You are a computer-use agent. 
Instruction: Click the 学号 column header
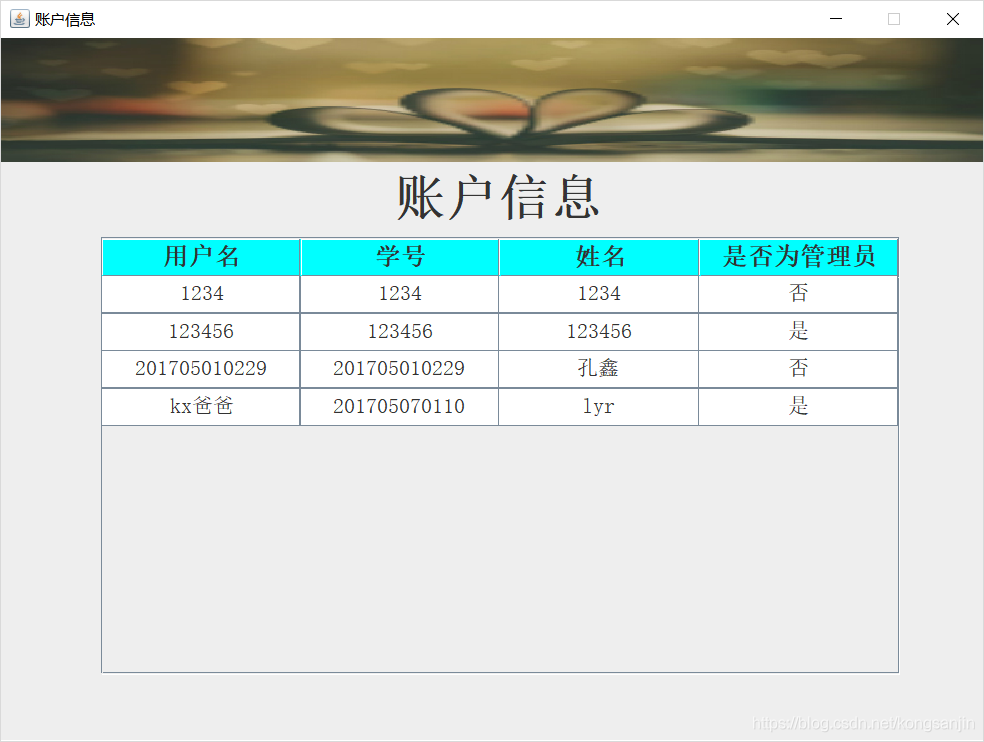pyautogui.click(x=400, y=257)
